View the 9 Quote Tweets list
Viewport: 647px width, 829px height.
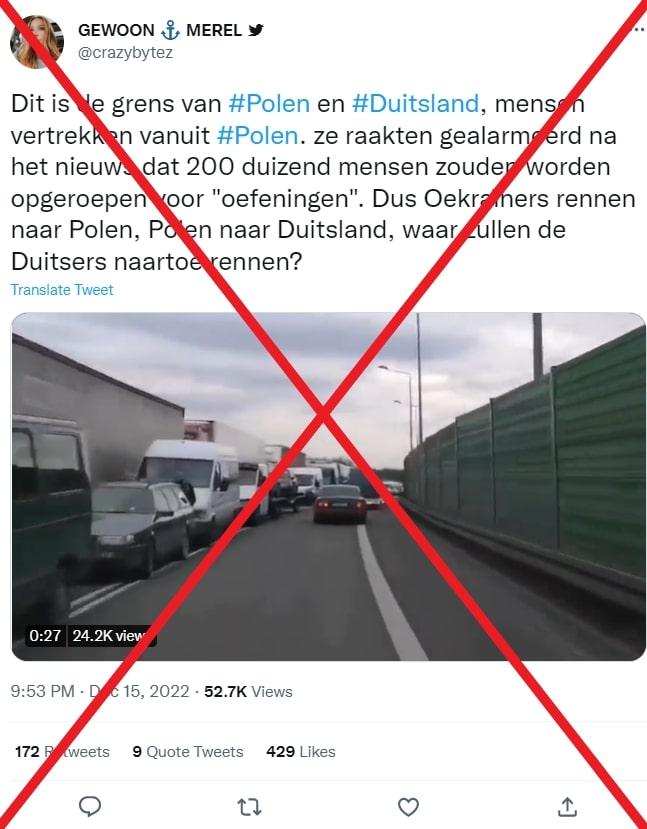(x=188, y=752)
